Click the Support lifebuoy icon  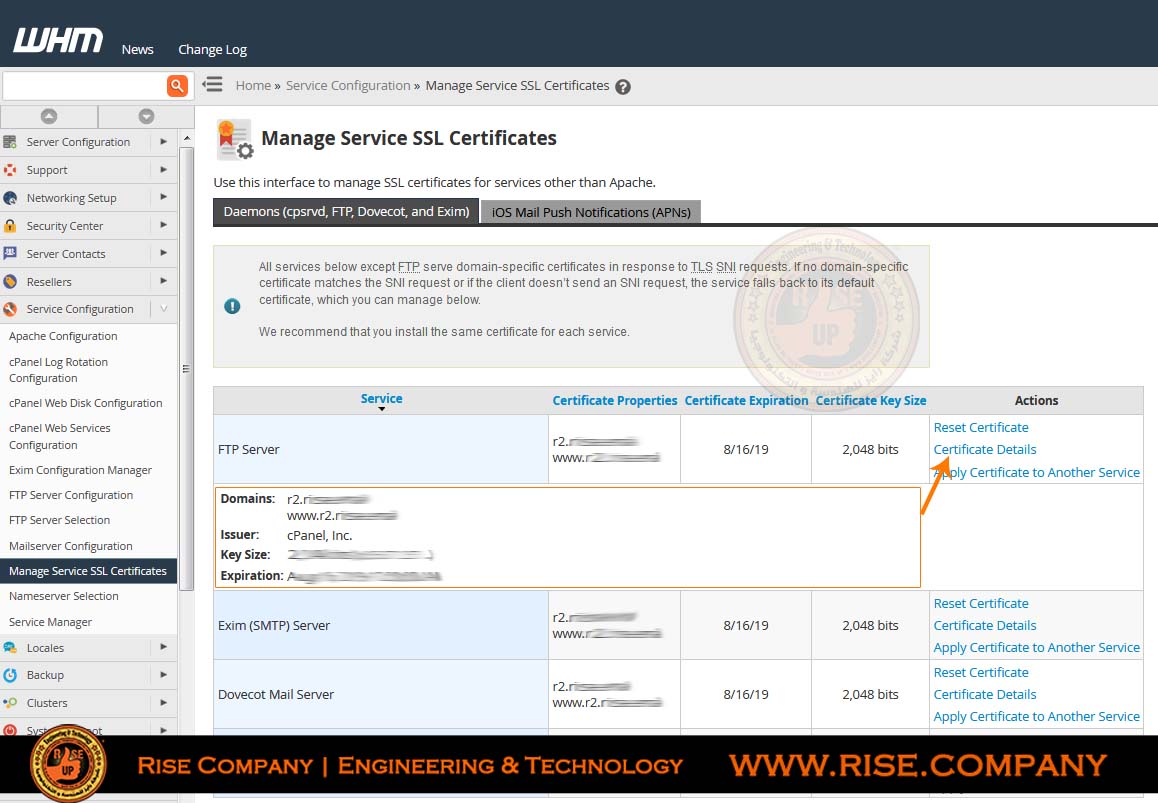tap(10, 170)
